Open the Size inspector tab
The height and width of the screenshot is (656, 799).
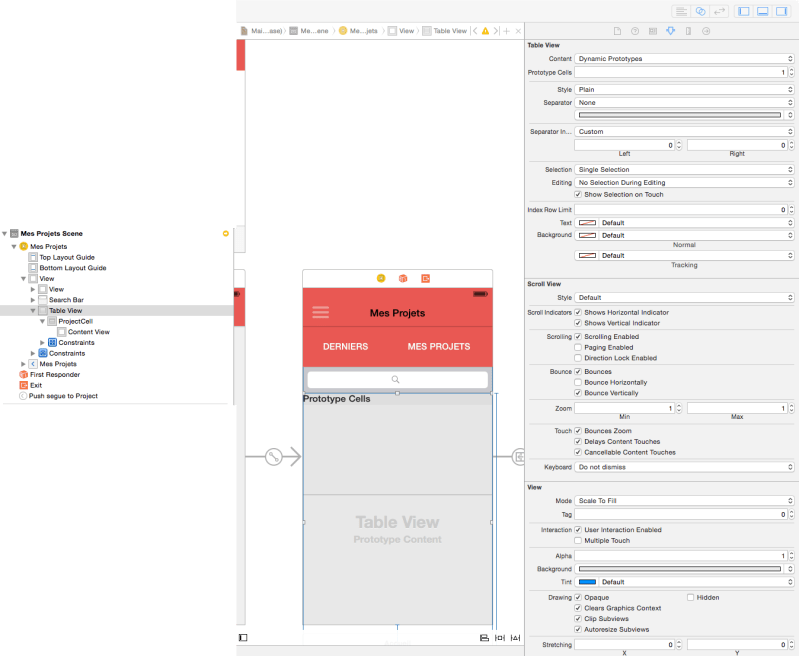tap(688, 31)
